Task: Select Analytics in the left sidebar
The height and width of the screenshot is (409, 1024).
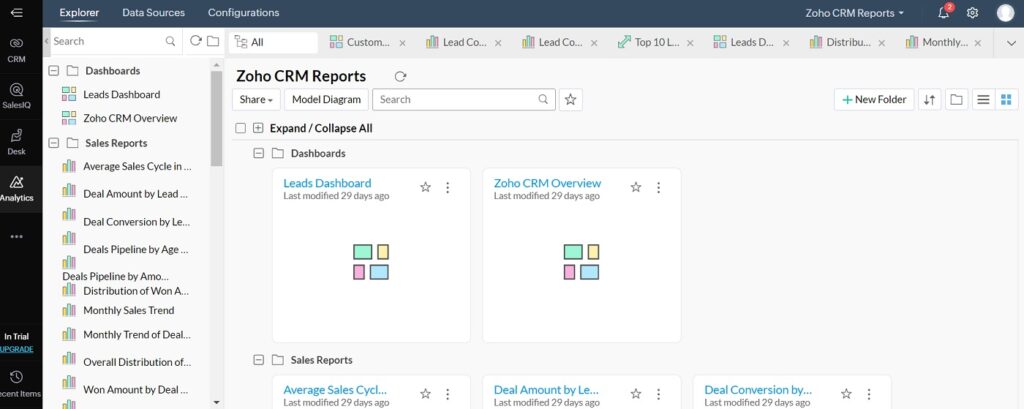Action: (17, 188)
